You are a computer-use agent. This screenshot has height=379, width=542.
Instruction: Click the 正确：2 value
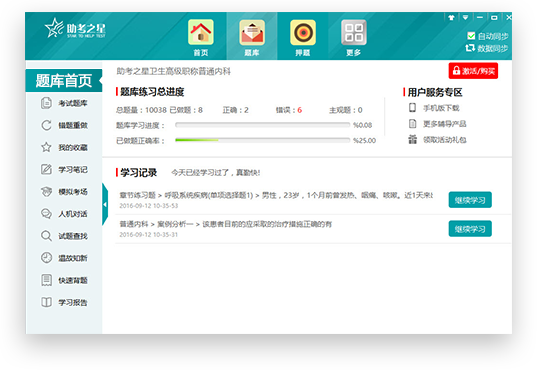point(235,110)
